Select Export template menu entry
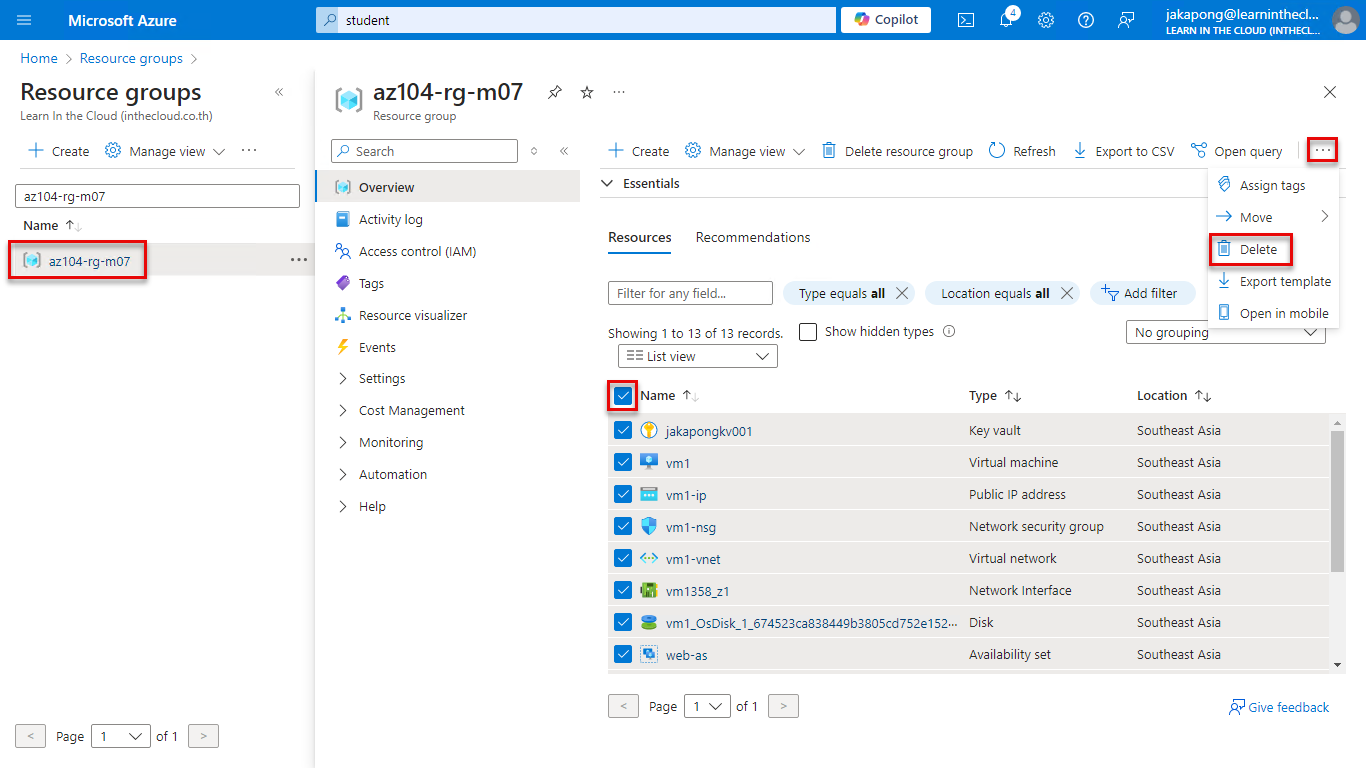The image size is (1366, 768). [x=1273, y=281]
